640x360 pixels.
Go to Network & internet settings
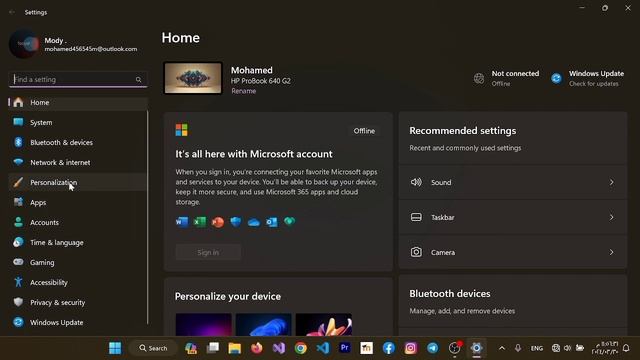(78, 162)
